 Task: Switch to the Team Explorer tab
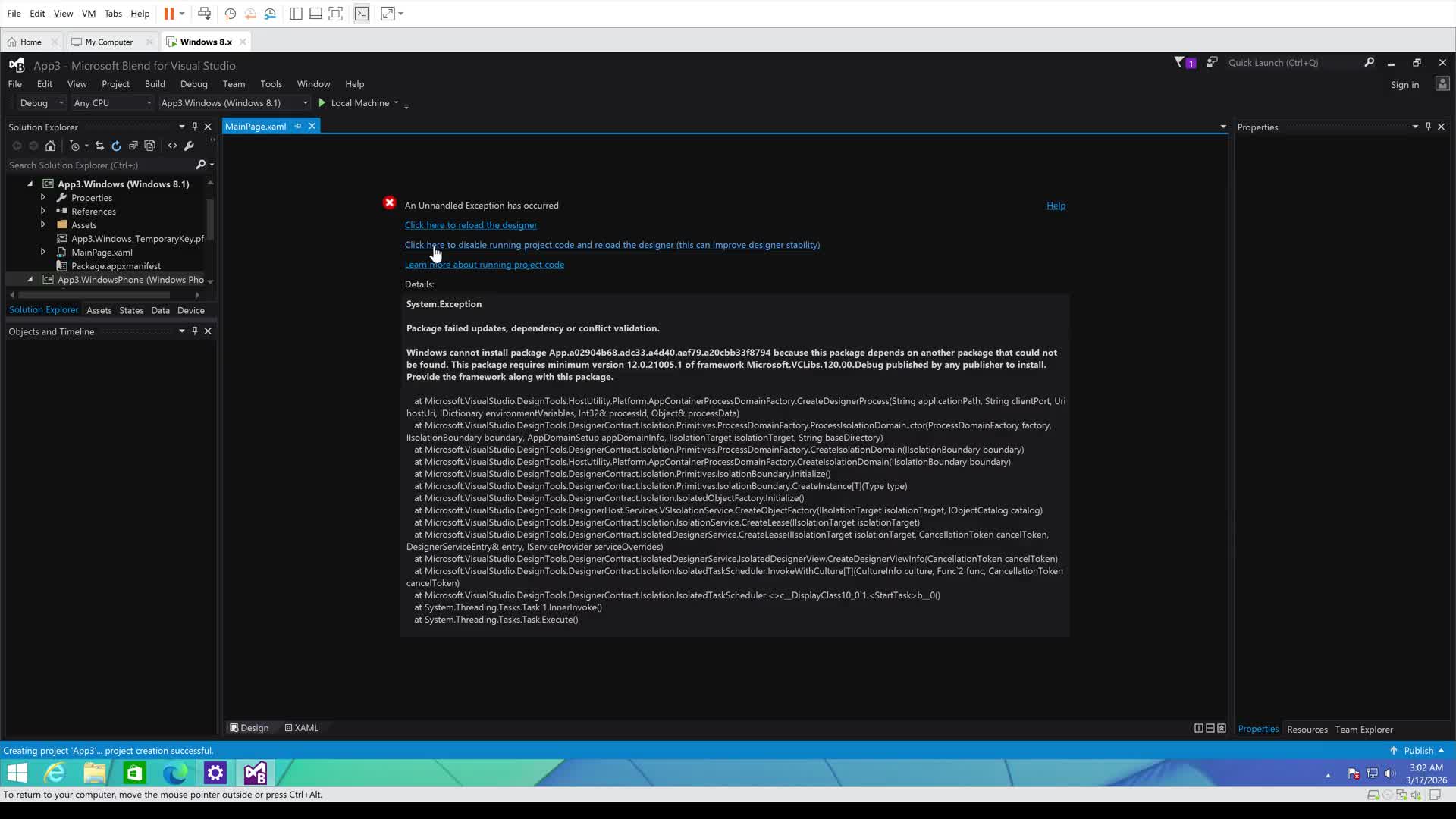click(x=1363, y=730)
